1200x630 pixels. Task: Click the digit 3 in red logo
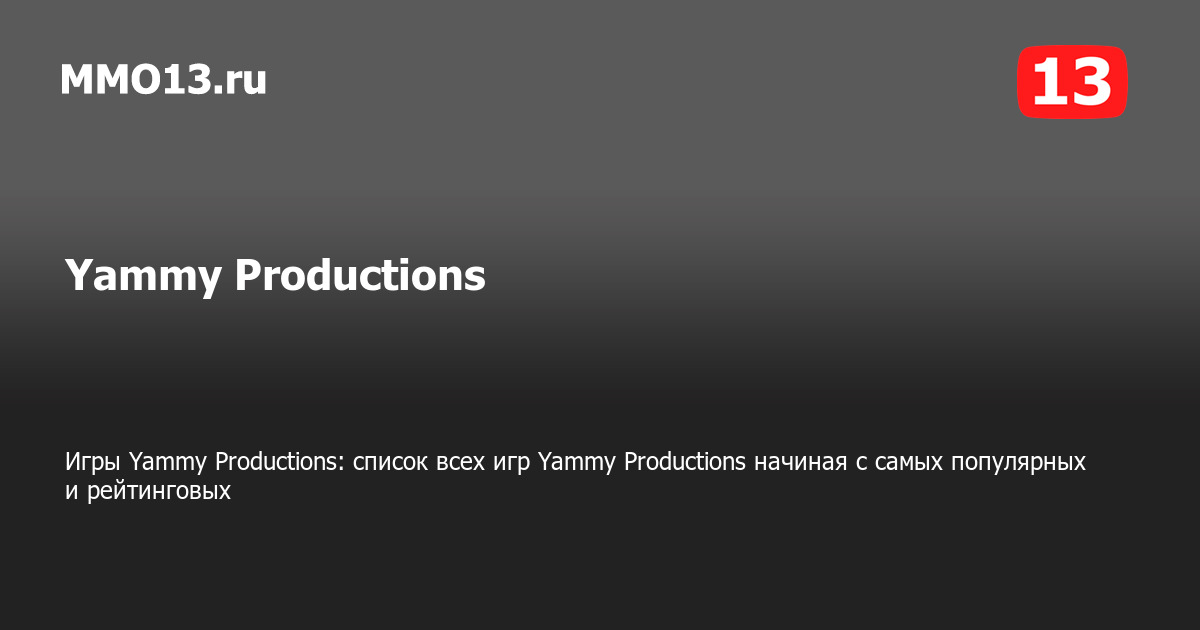(x=1091, y=82)
